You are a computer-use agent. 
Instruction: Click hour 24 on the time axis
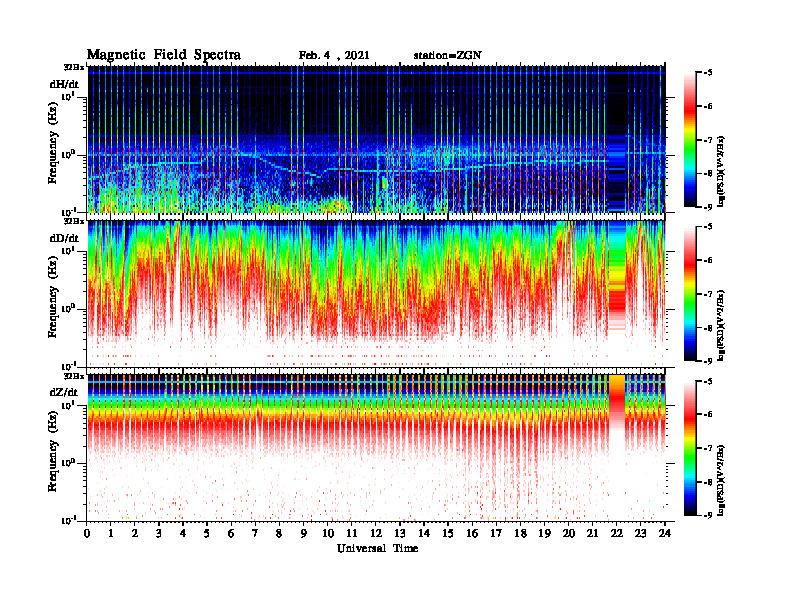click(665, 533)
